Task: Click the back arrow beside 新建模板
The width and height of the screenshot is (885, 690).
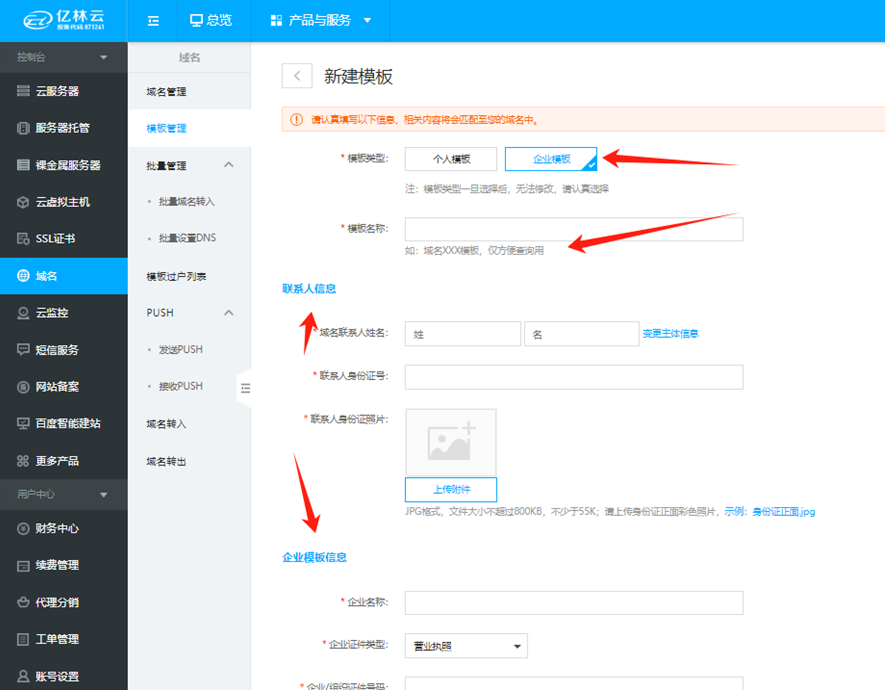Action: pos(297,76)
